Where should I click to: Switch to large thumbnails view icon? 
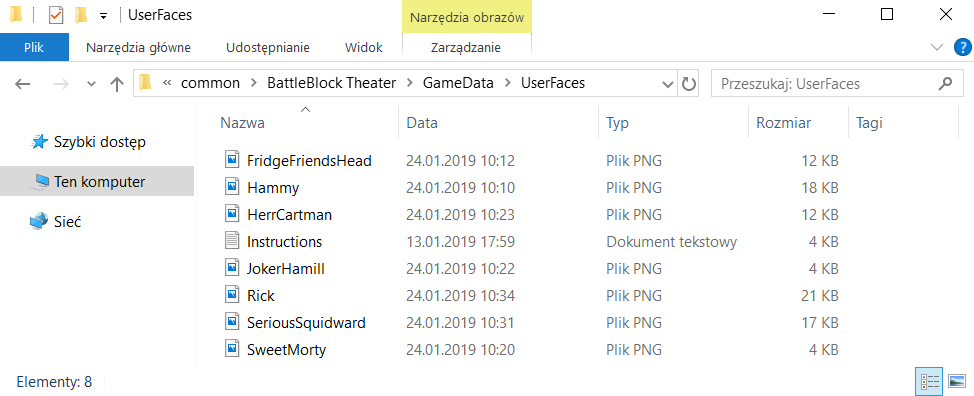(957, 381)
